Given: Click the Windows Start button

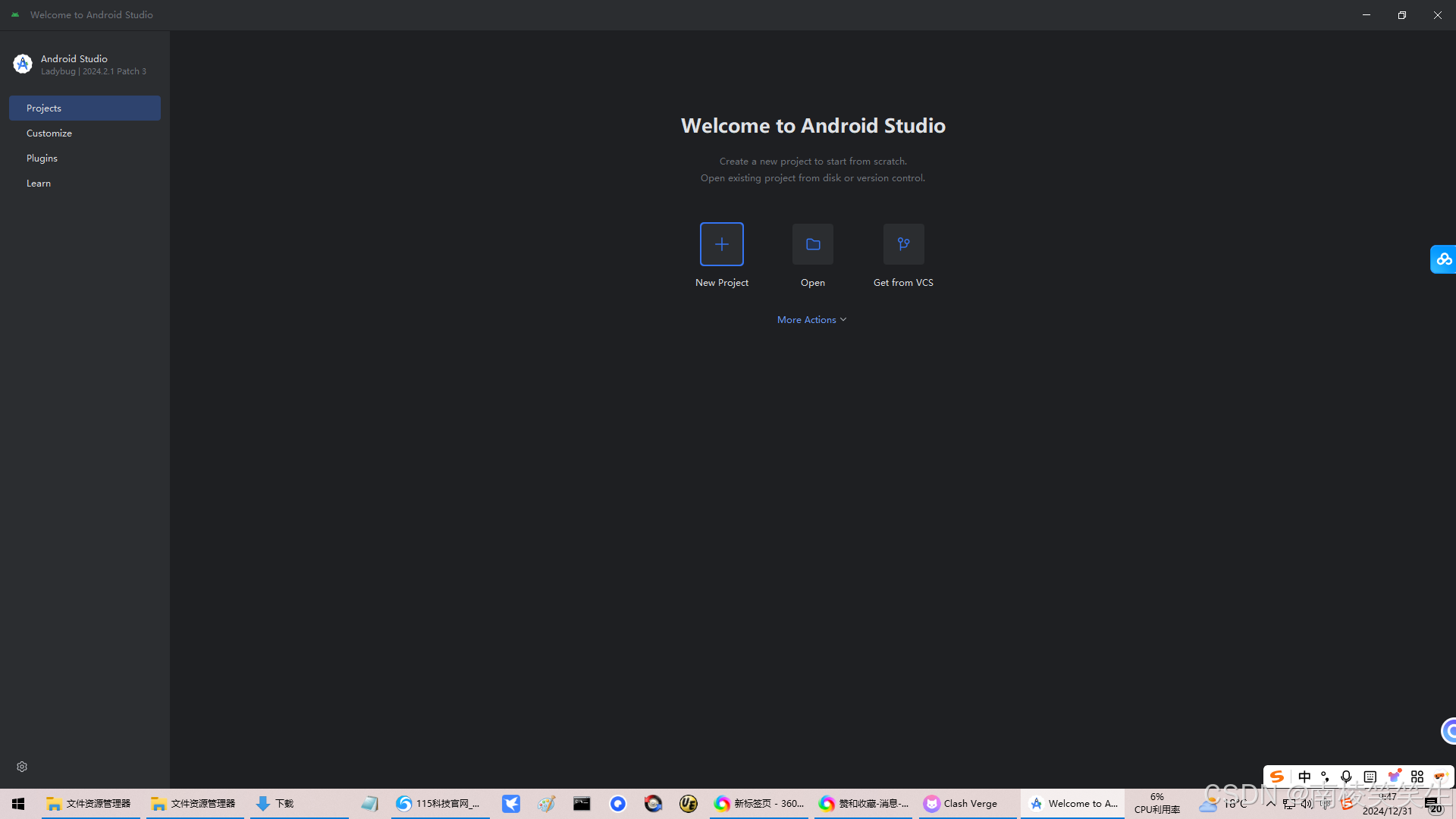Looking at the screenshot, I should pyautogui.click(x=18, y=803).
